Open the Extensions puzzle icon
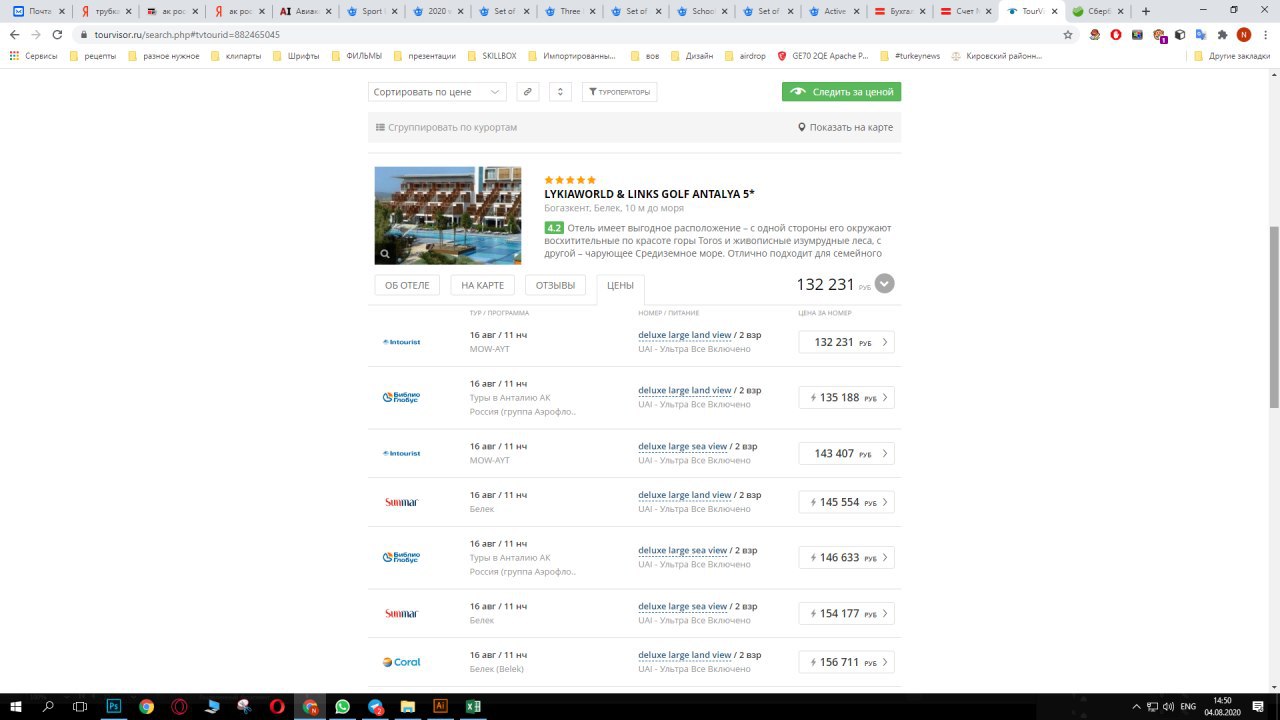This screenshot has width=1280, height=720. [x=1222, y=34]
